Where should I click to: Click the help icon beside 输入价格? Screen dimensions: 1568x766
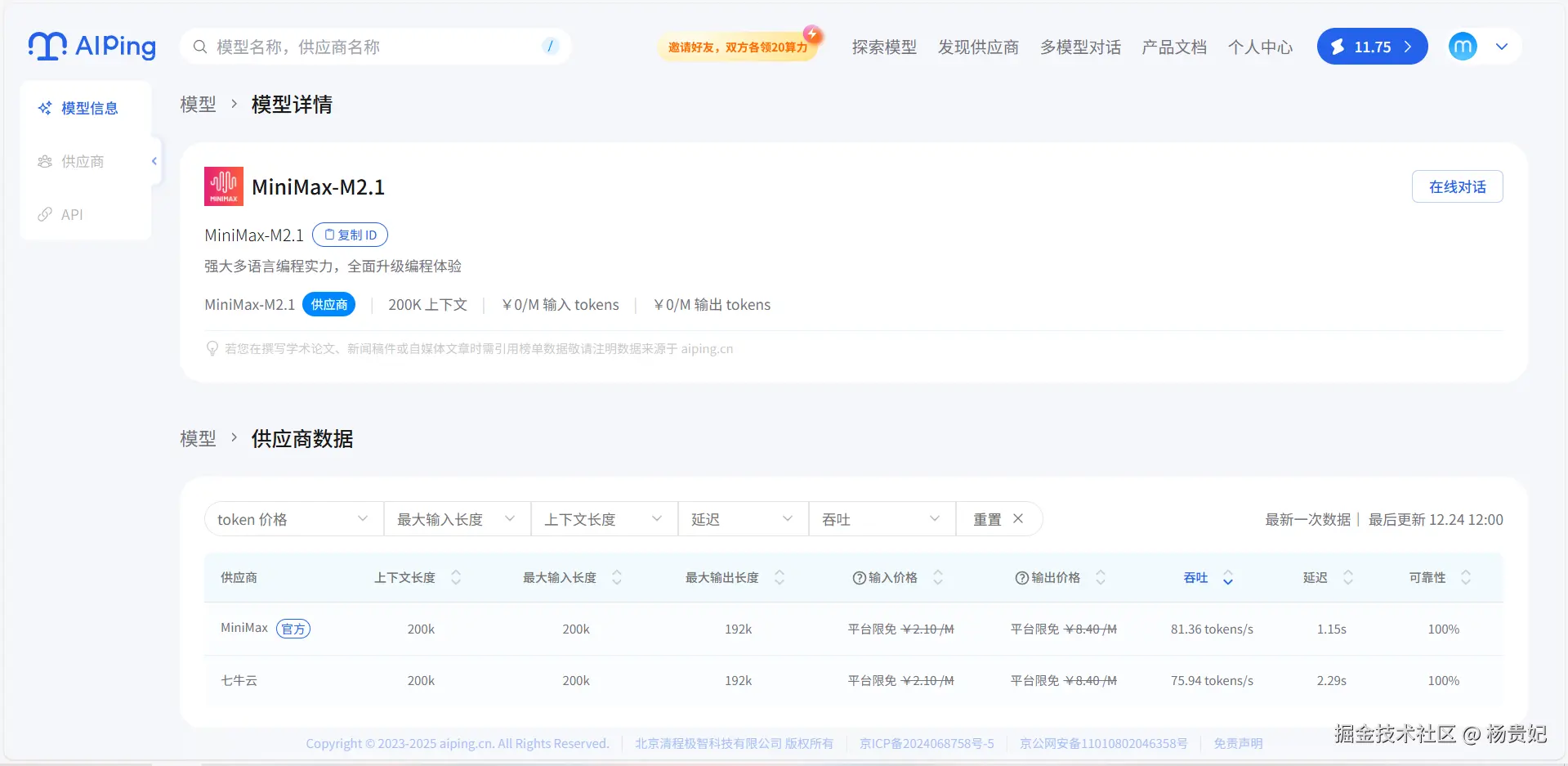[x=859, y=578]
